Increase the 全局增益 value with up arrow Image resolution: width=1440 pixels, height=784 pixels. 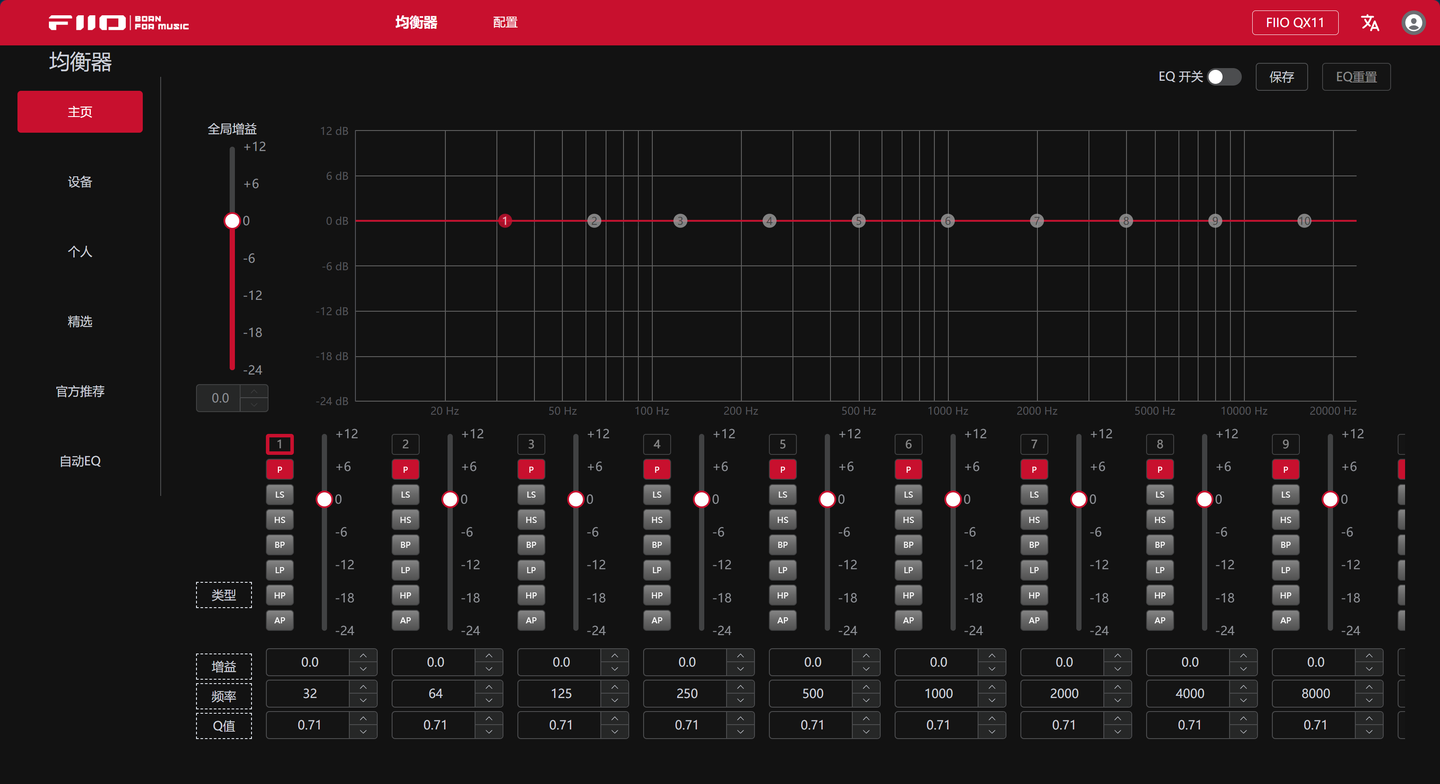(x=255, y=392)
